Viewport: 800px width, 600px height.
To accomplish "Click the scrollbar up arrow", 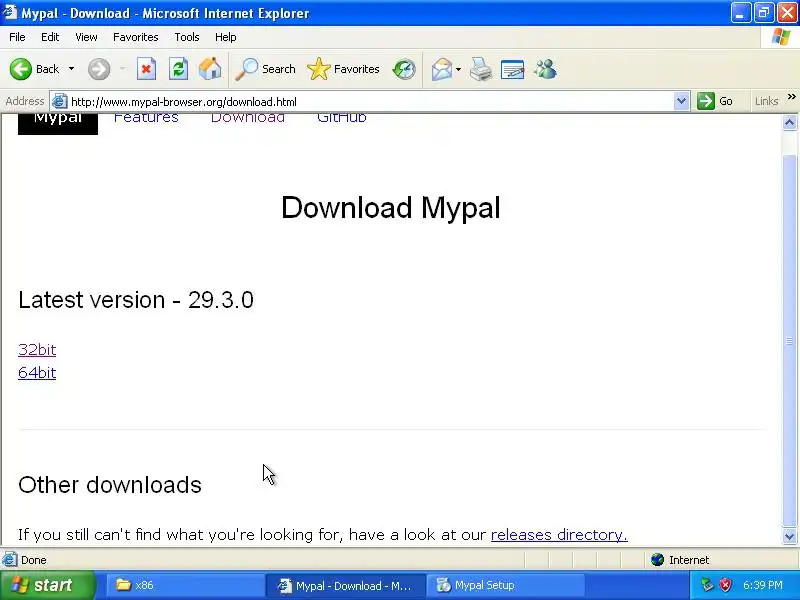I will point(790,122).
